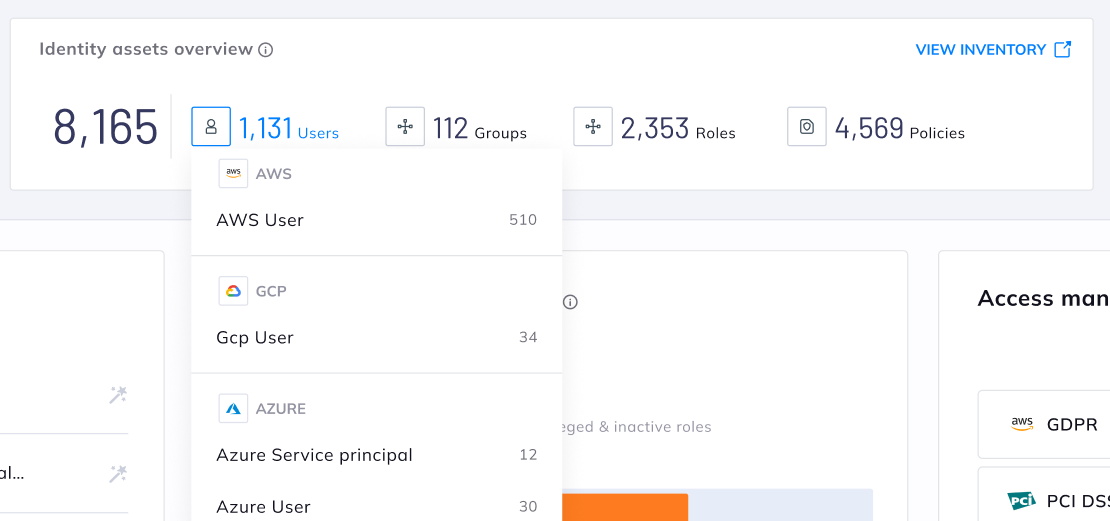The height and width of the screenshot is (521, 1110).
Task: Click info icon beside Identity assets overview
Action: click(x=266, y=50)
